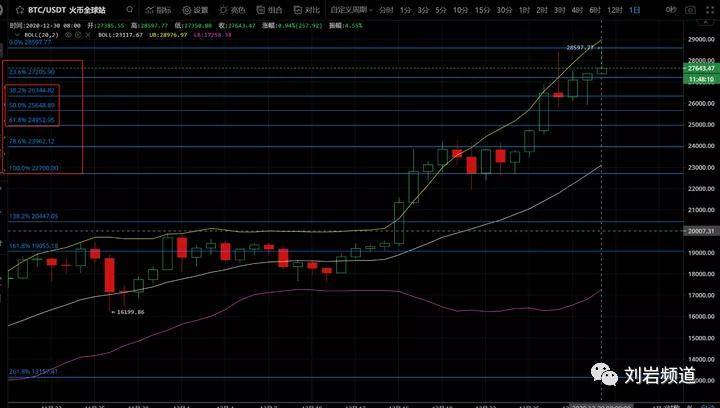This screenshot has width=720, height=408.
Task: Switch the chart color theme via 亮色
Action: tap(232, 10)
